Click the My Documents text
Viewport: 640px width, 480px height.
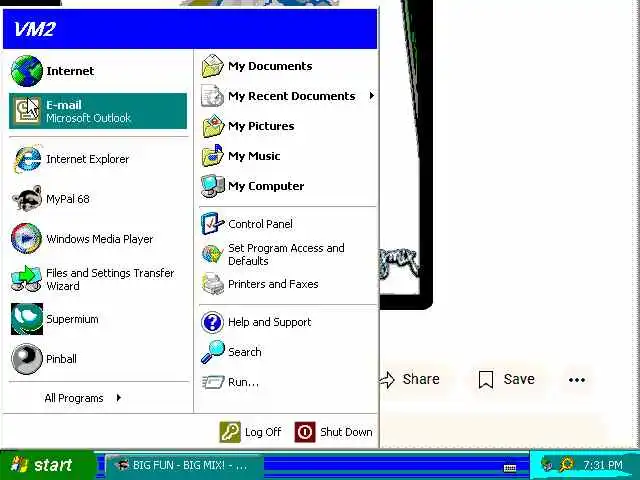(x=270, y=66)
